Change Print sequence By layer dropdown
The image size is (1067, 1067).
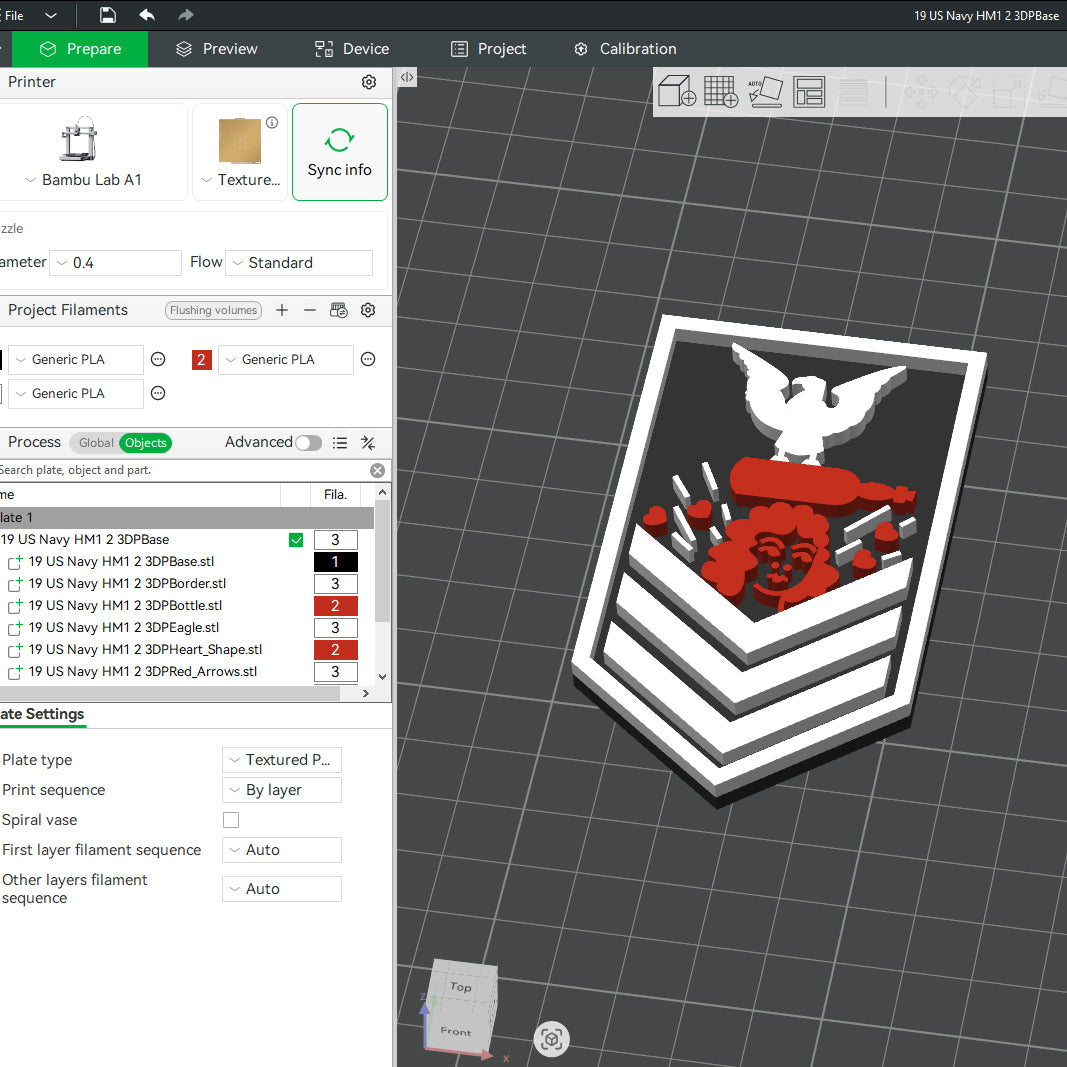(x=282, y=790)
